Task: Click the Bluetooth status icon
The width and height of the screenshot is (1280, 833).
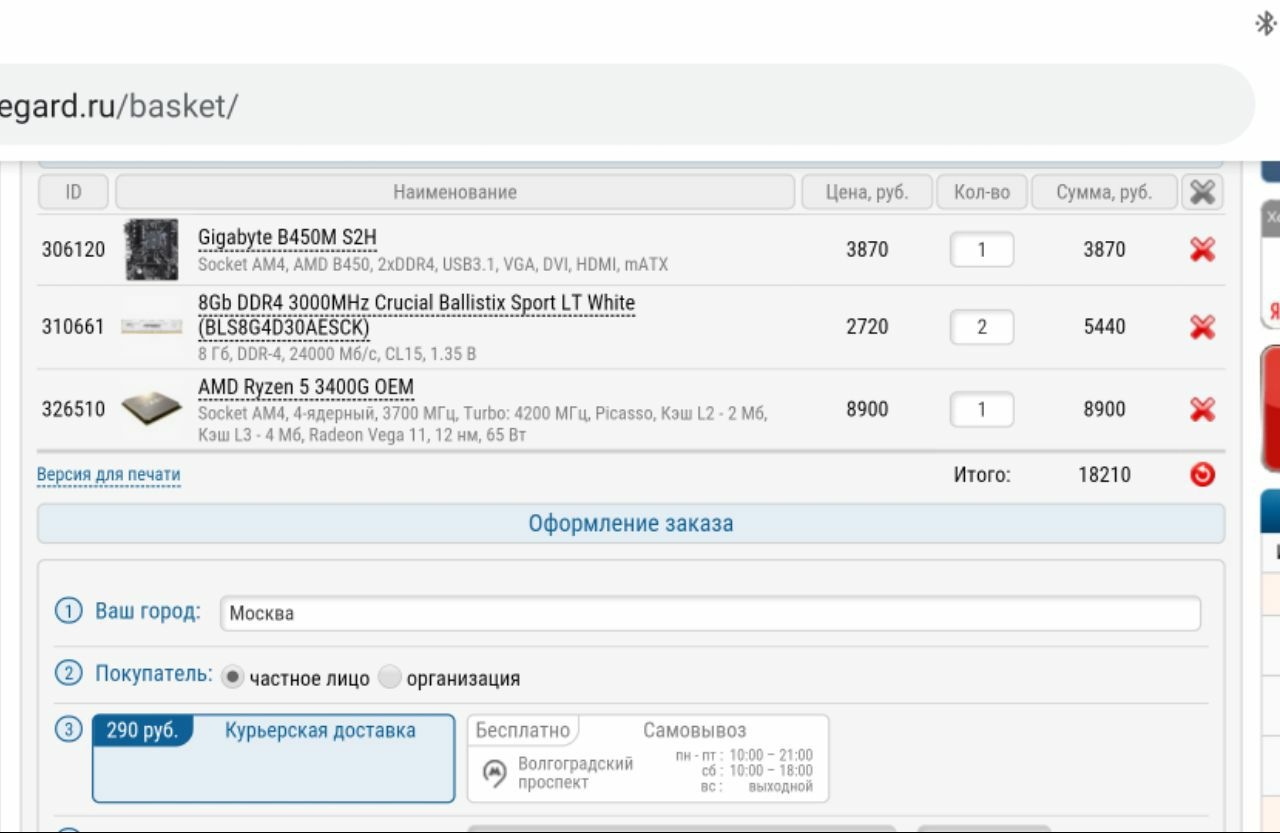Action: tap(1265, 24)
